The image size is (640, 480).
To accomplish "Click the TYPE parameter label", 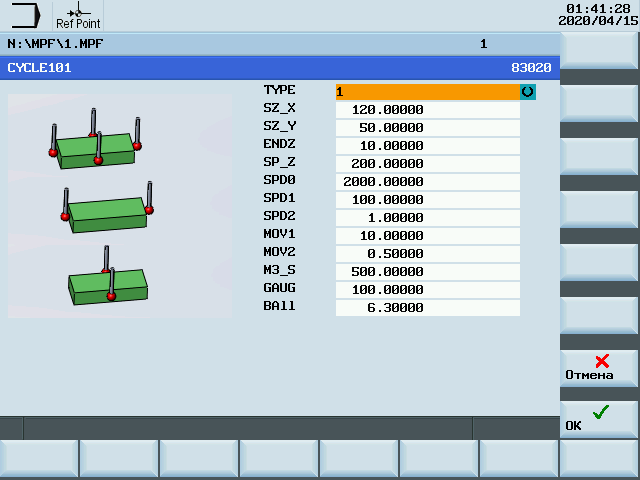I will point(279,90).
